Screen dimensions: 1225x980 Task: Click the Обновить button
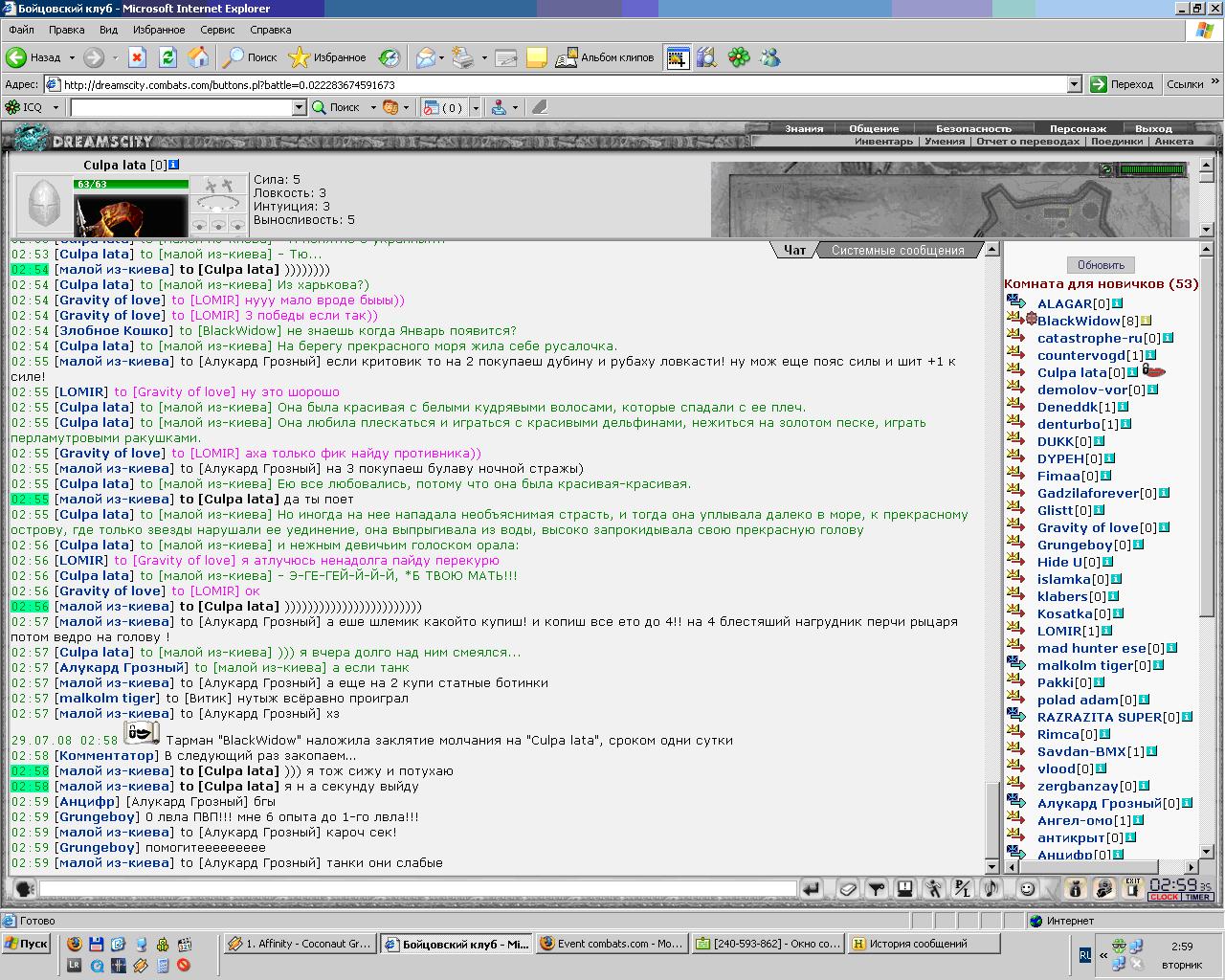1101,264
